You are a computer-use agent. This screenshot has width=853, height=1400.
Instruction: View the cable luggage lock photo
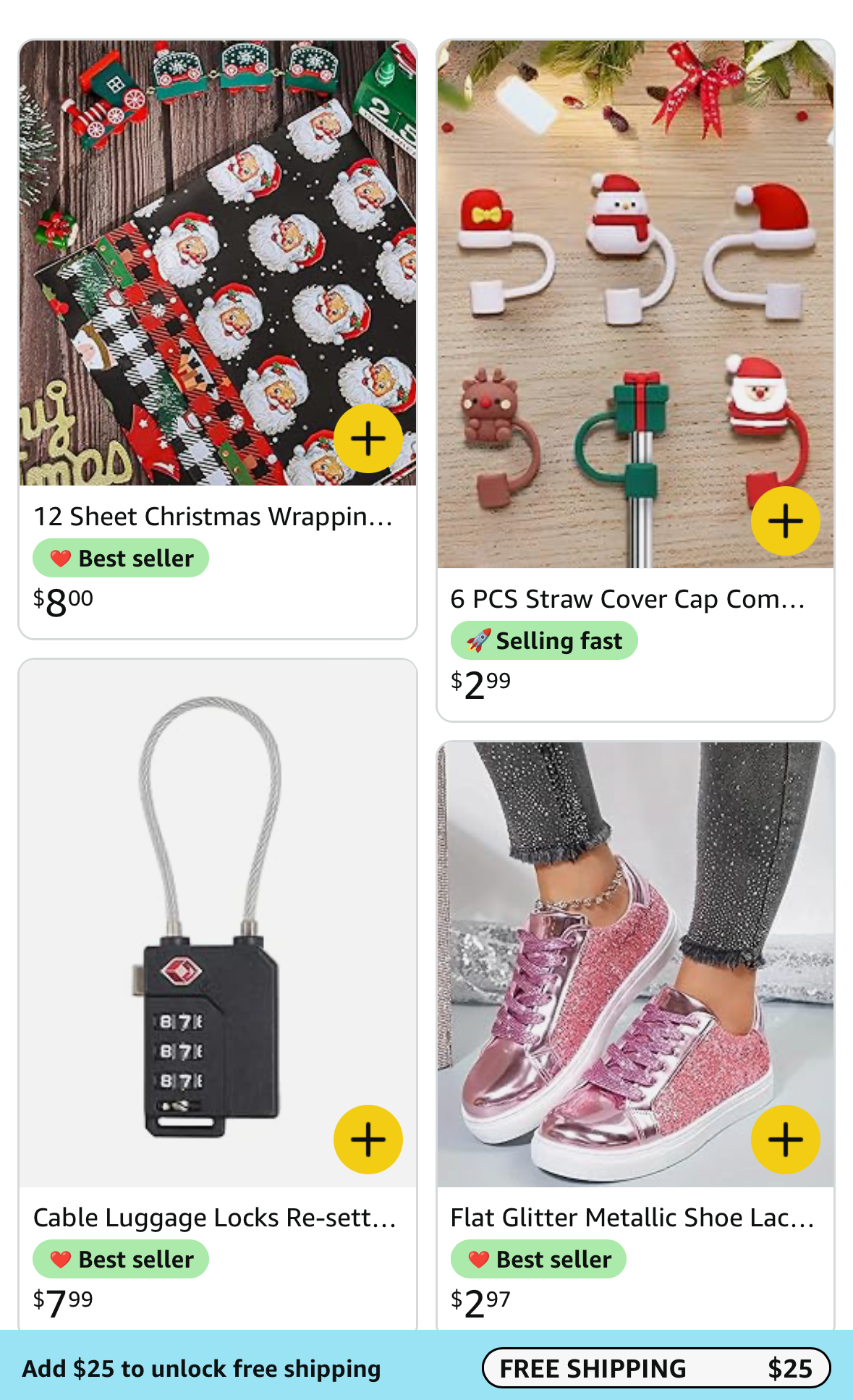tap(218, 923)
